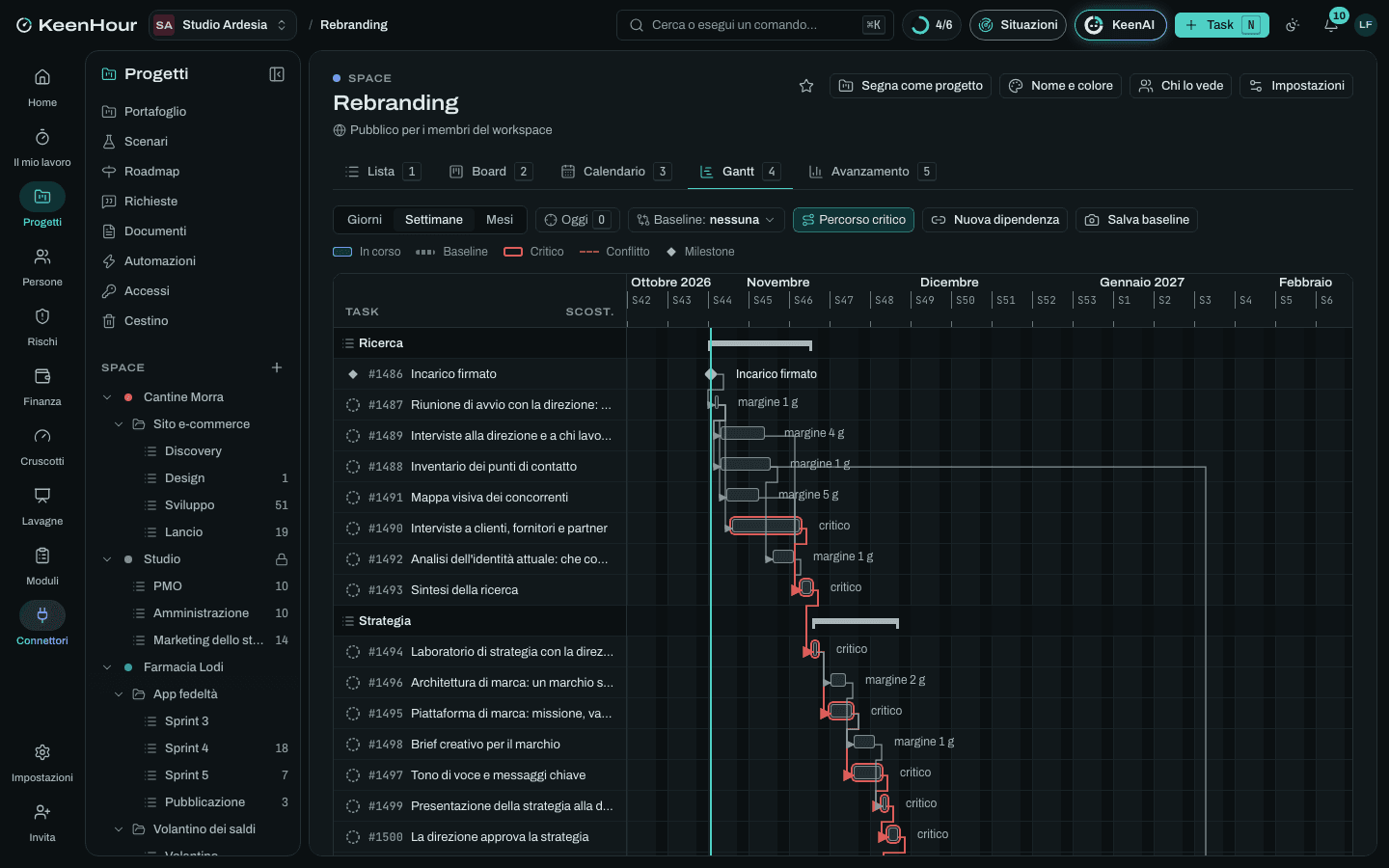The width and height of the screenshot is (1389, 868).
Task: Click Salva baseline button
Action: [1136, 220]
